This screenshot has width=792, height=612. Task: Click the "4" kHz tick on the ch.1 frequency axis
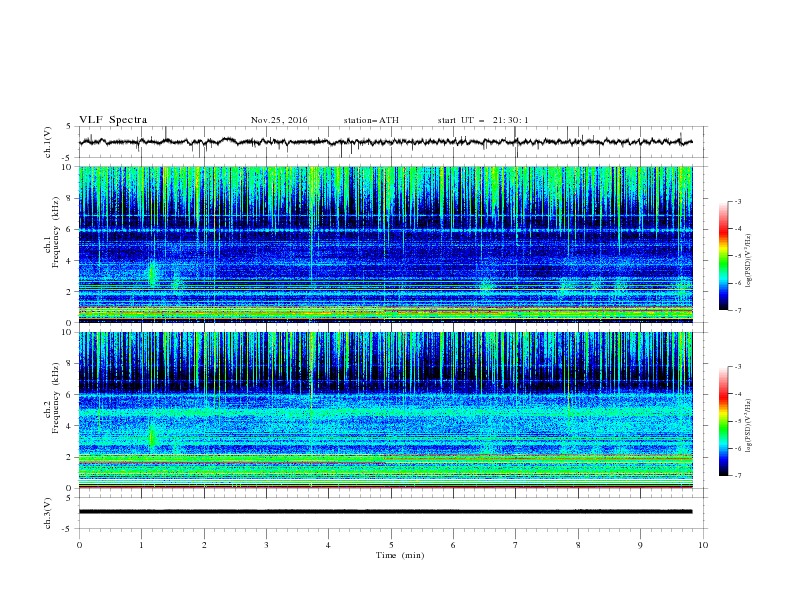coord(70,261)
